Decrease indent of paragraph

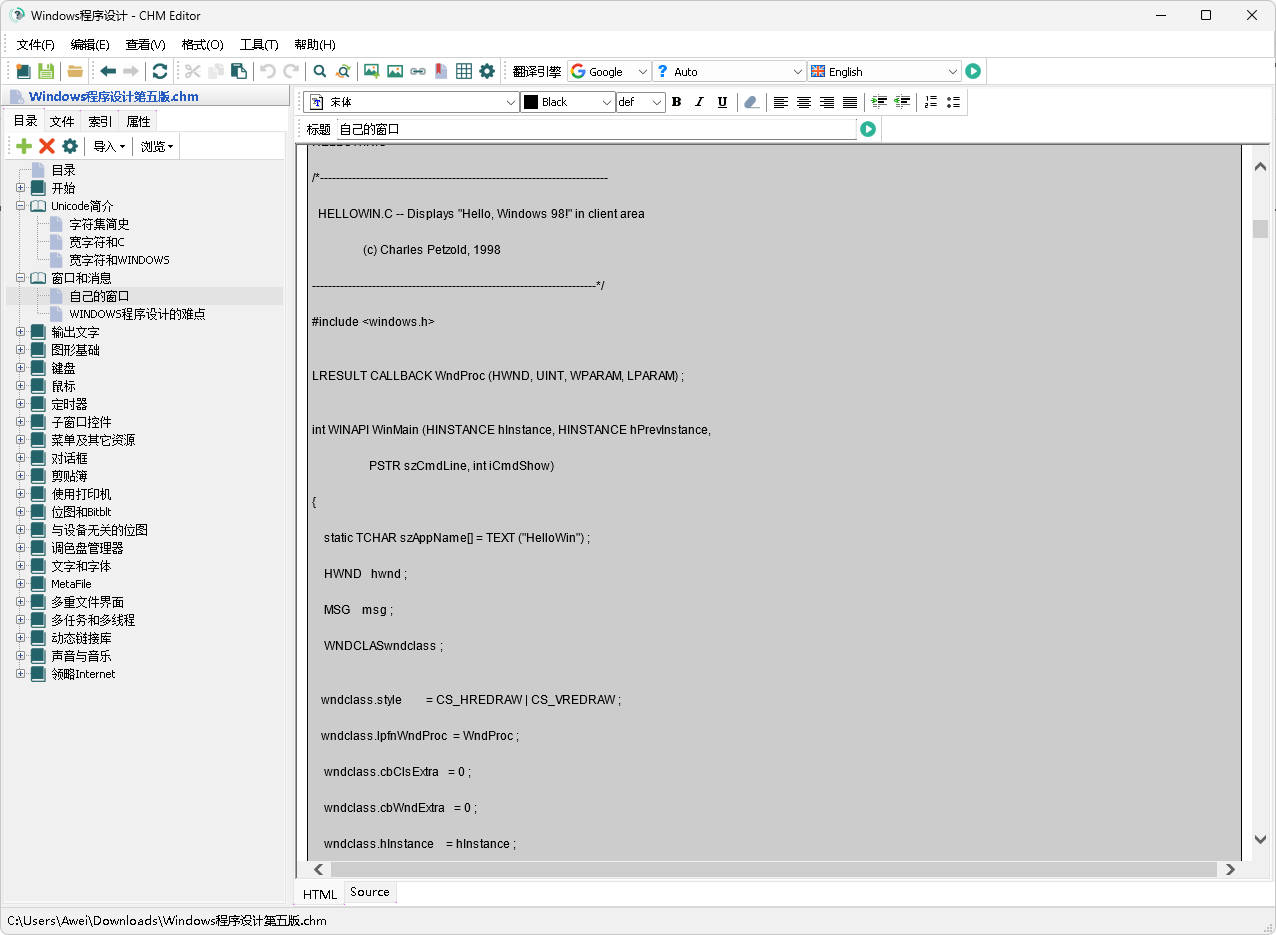pyautogui.click(x=902, y=102)
